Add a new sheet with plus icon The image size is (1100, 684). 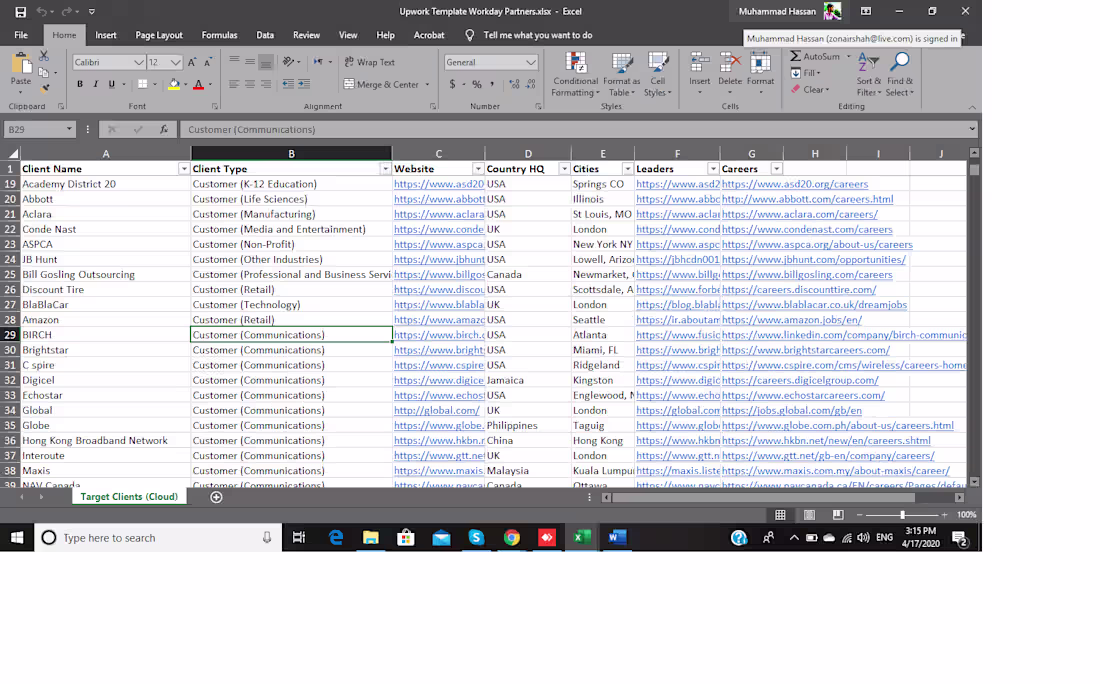[216, 497]
